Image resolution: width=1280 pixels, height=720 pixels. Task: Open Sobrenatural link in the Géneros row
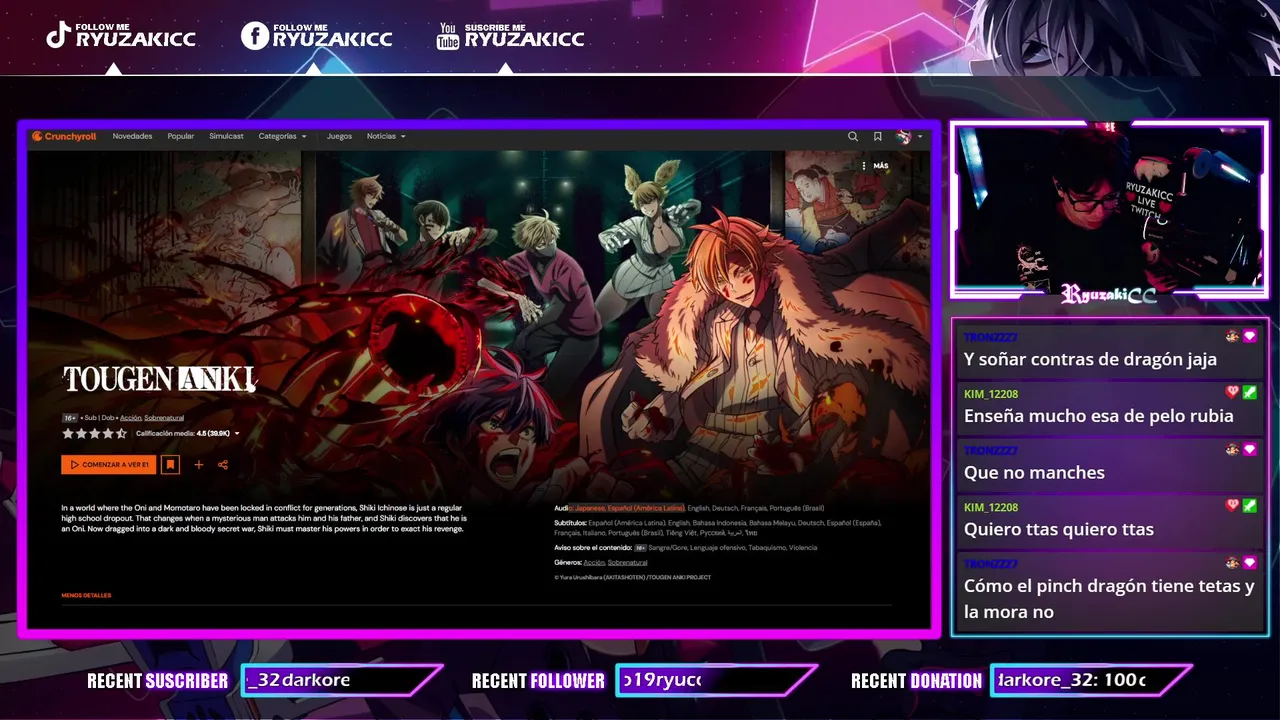point(627,563)
